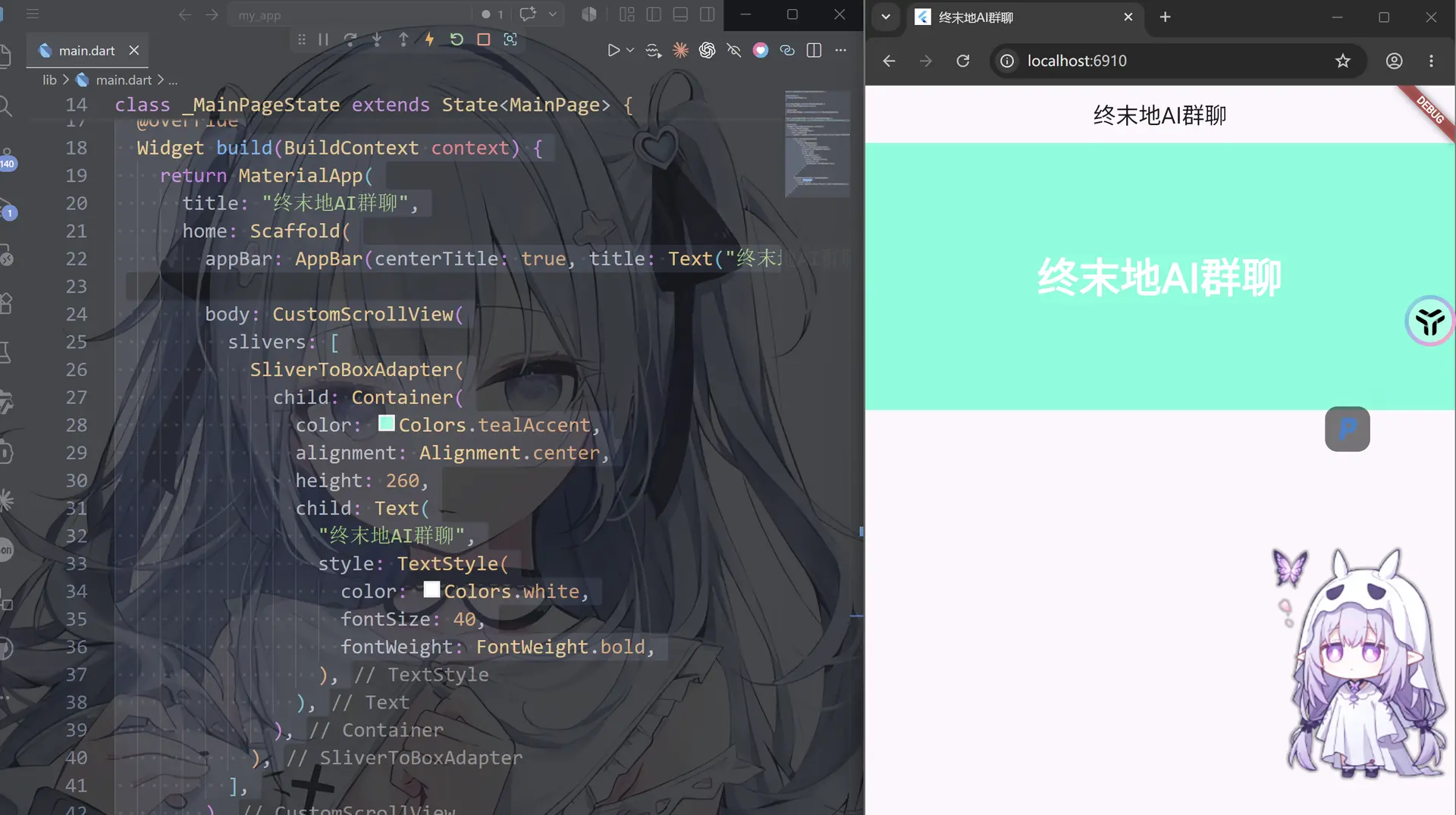
Task: Click the linked-chain icon in editor toolbar
Action: point(787,50)
